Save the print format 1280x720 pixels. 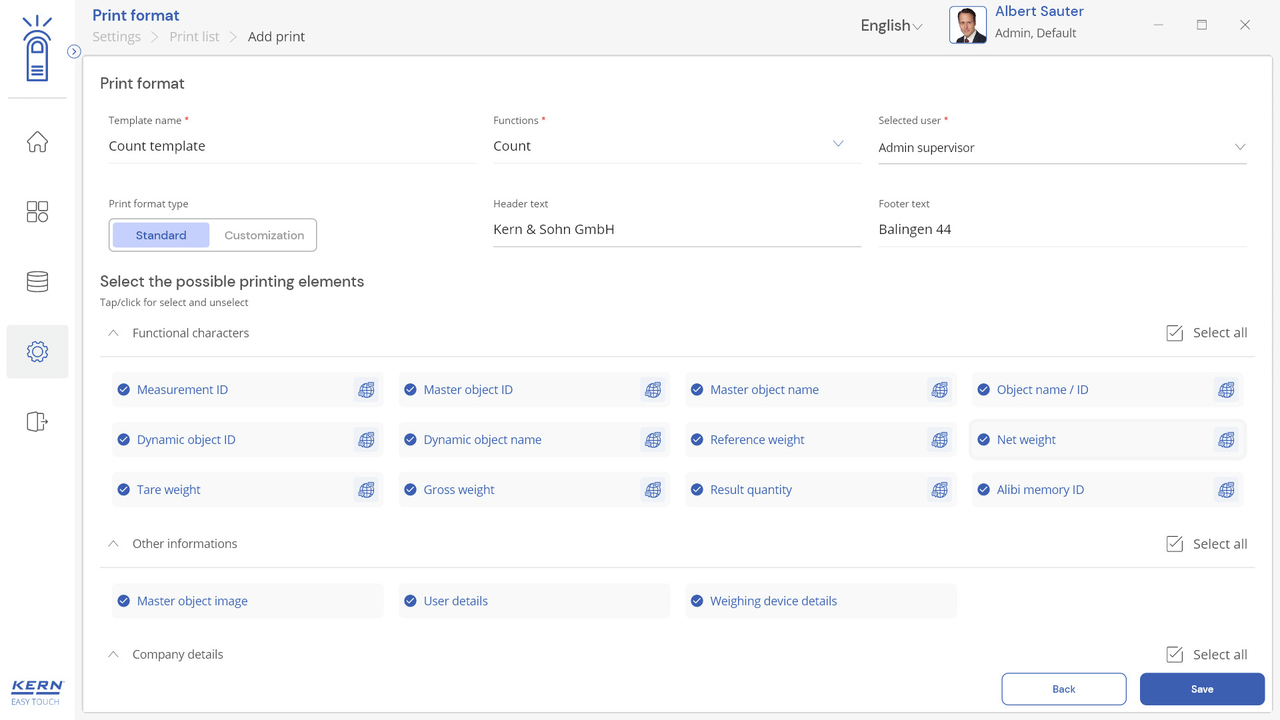click(1202, 689)
